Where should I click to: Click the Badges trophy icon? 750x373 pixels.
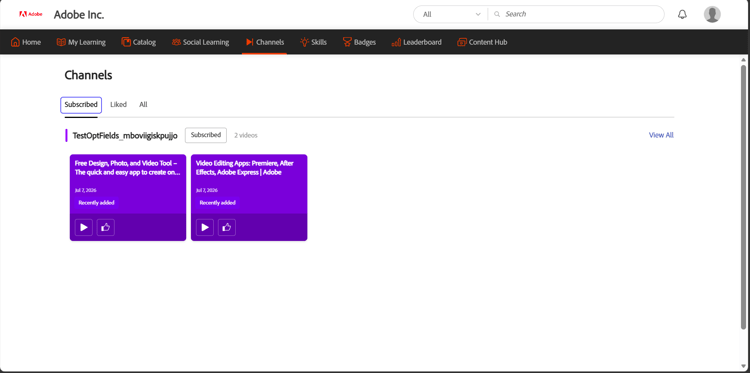(x=347, y=42)
